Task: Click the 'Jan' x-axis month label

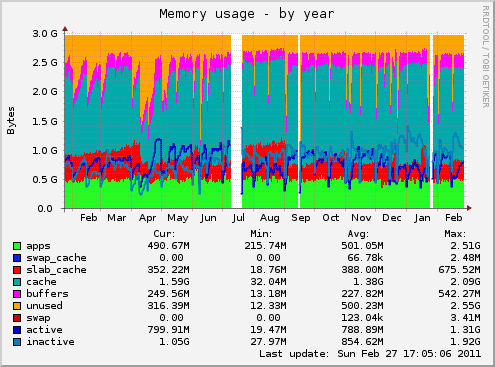Action: point(422,218)
